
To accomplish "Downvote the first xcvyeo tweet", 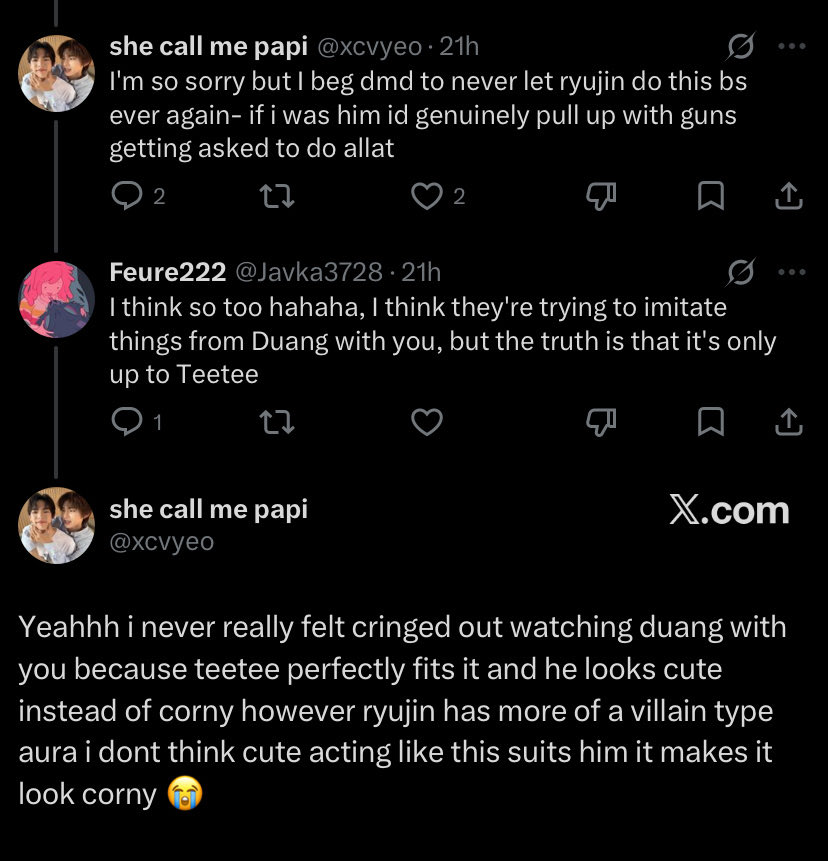I will coord(601,196).
